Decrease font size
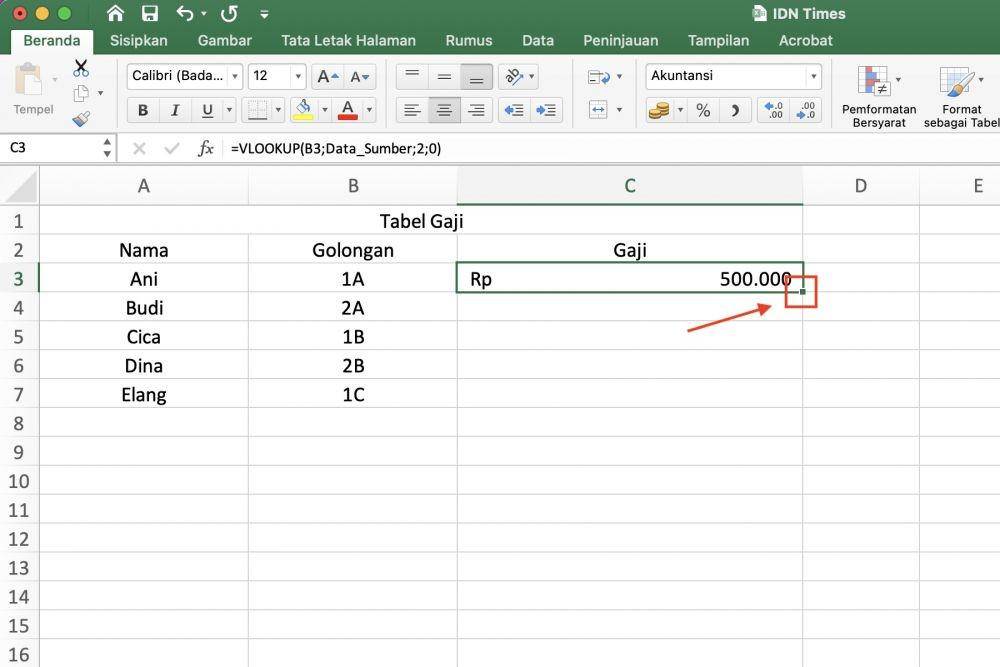This screenshot has height=667, width=1000. 359,77
